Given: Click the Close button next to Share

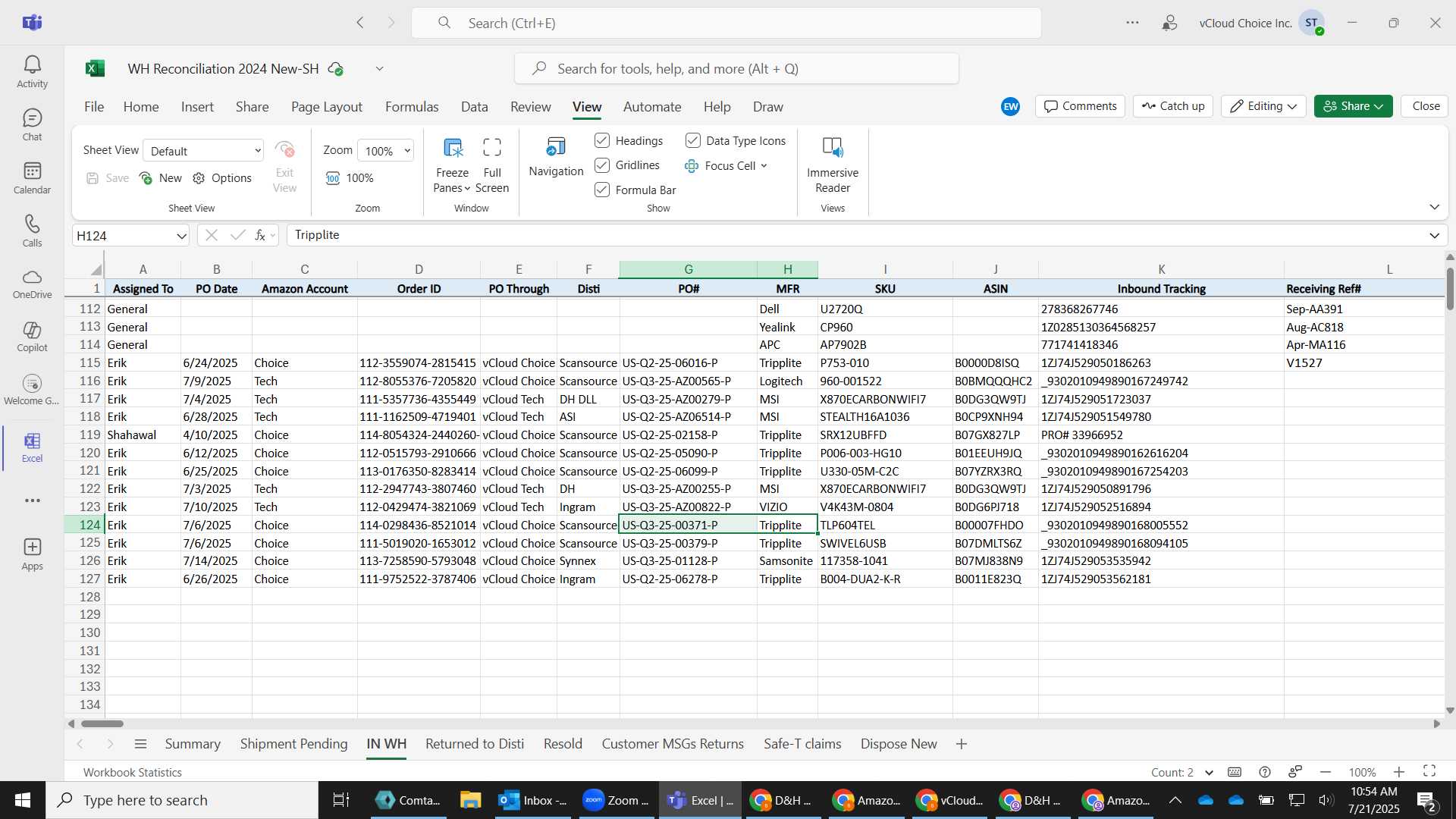Looking at the screenshot, I should [x=1426, y=106].
